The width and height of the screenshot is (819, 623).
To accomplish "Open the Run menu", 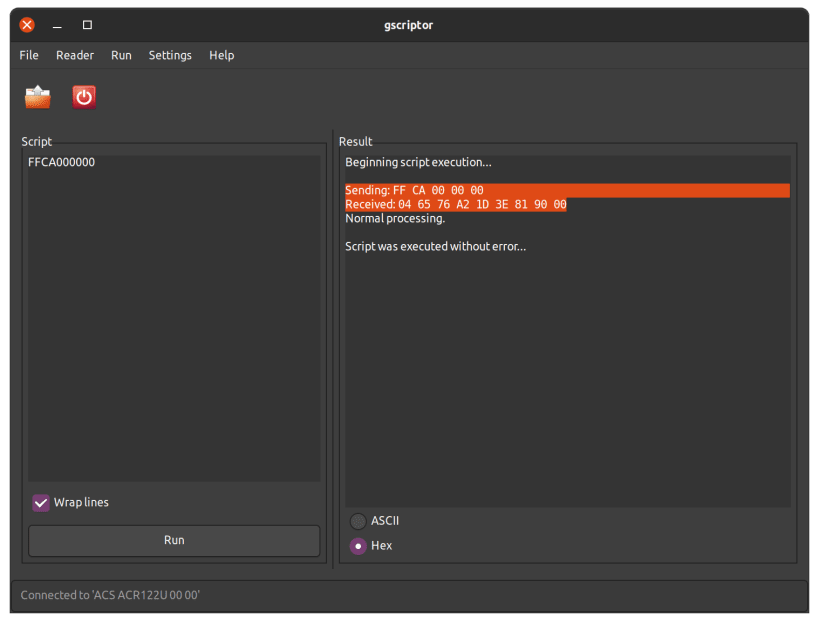I will coord(121,55).
